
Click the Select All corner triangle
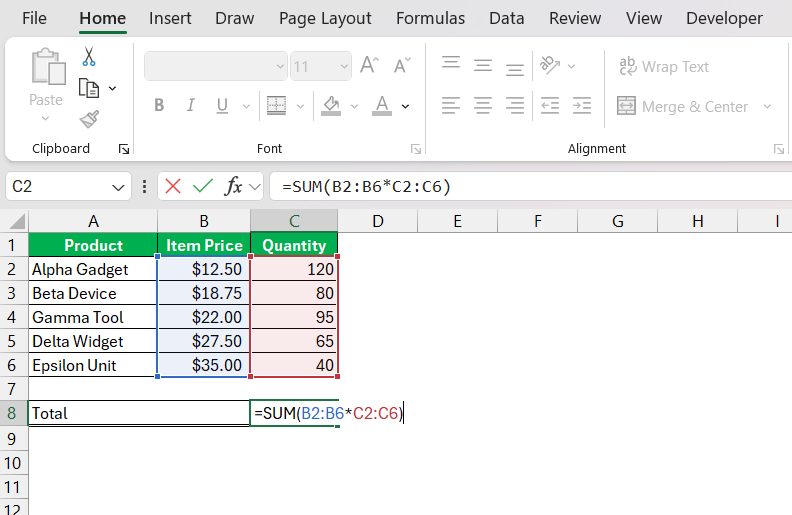point(17,222)
